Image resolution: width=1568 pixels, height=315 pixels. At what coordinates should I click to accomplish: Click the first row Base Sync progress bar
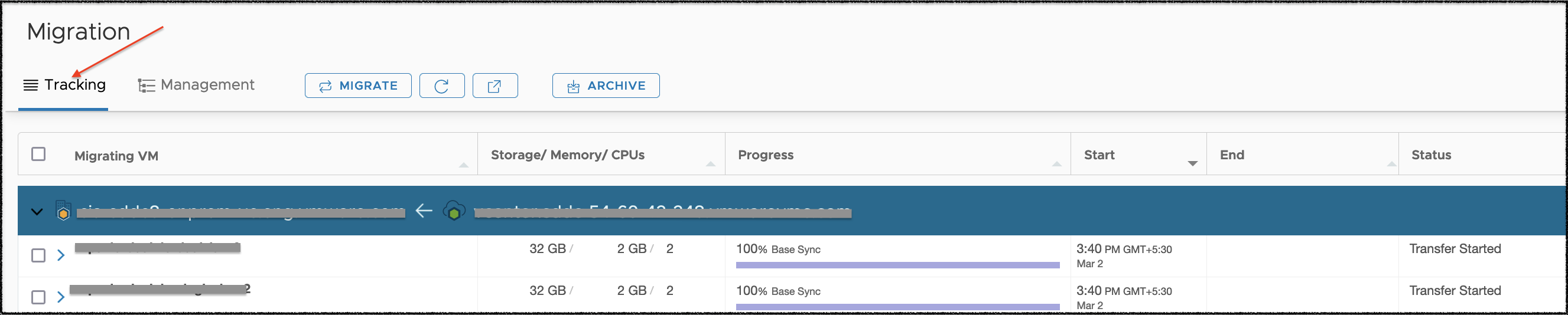pyautogui.click(x=897, y=265)
